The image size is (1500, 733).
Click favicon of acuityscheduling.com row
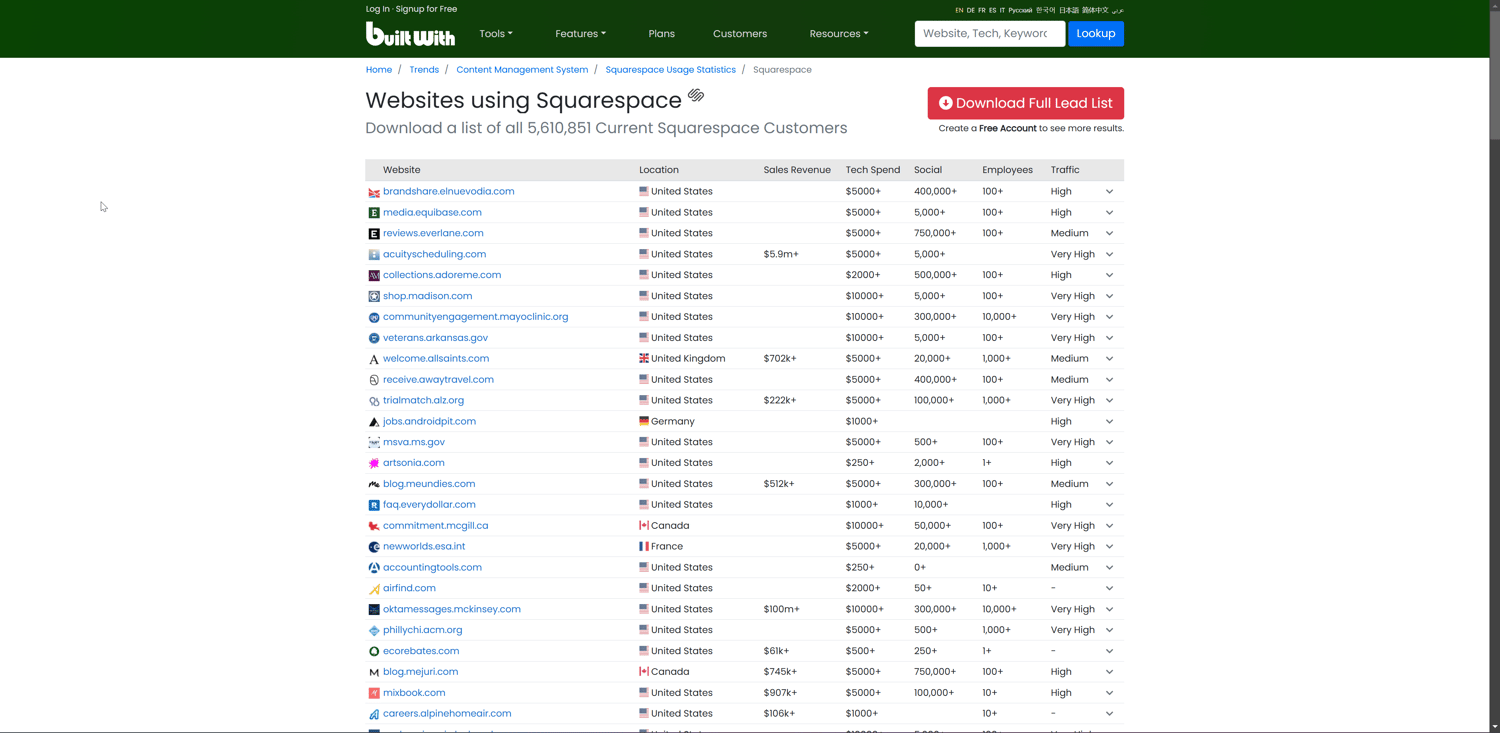pos(374,255)
